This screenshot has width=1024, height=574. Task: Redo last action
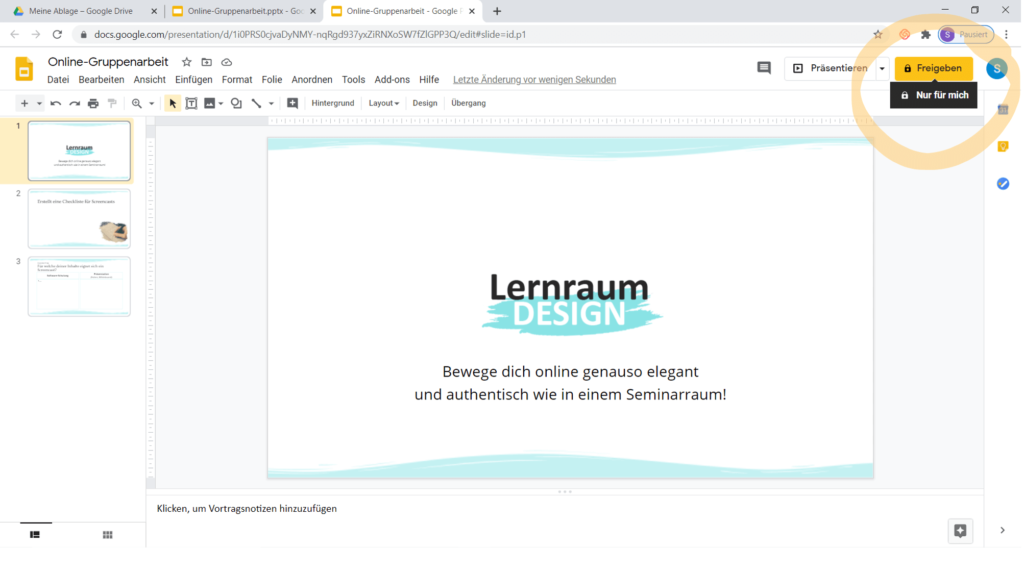click(74, 103)
